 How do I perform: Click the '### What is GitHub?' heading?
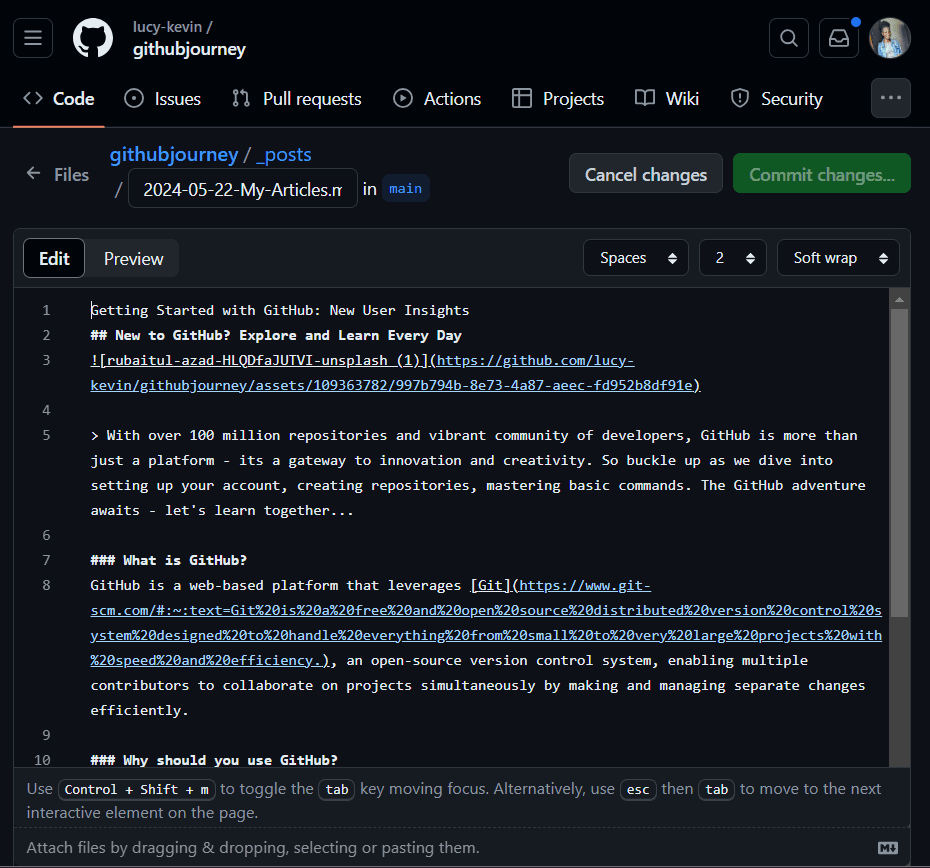tap(168, 560)
